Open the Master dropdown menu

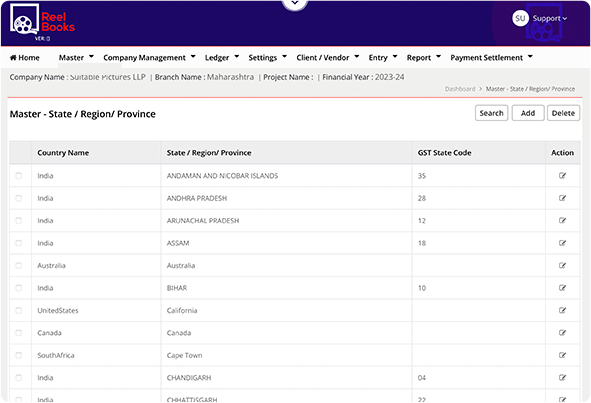76,58
